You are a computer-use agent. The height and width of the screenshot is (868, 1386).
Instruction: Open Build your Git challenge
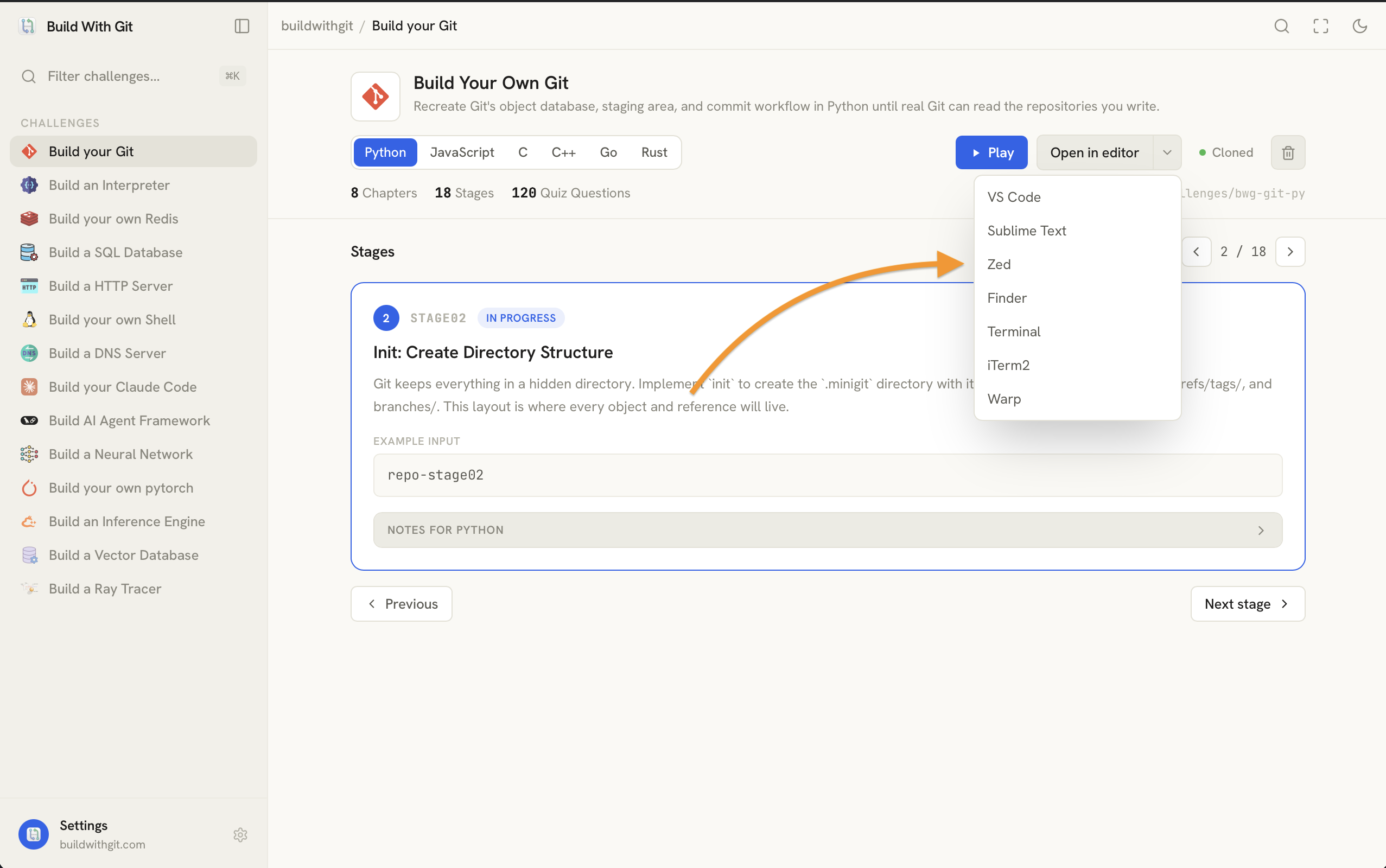click(x=133, y=151)
